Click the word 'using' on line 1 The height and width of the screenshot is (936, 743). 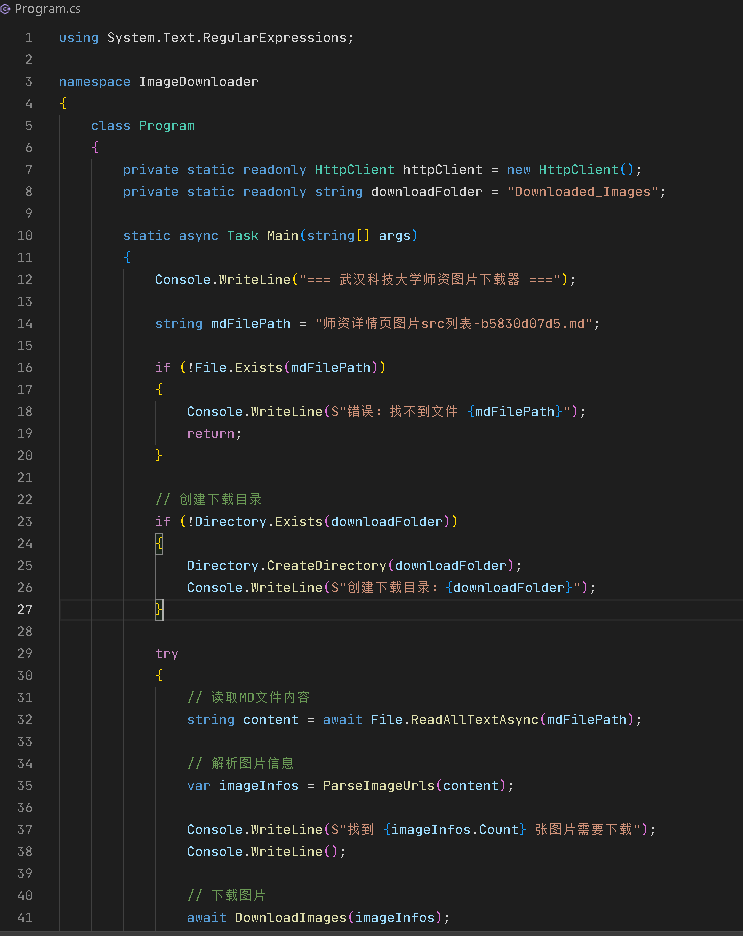[79, 38]
